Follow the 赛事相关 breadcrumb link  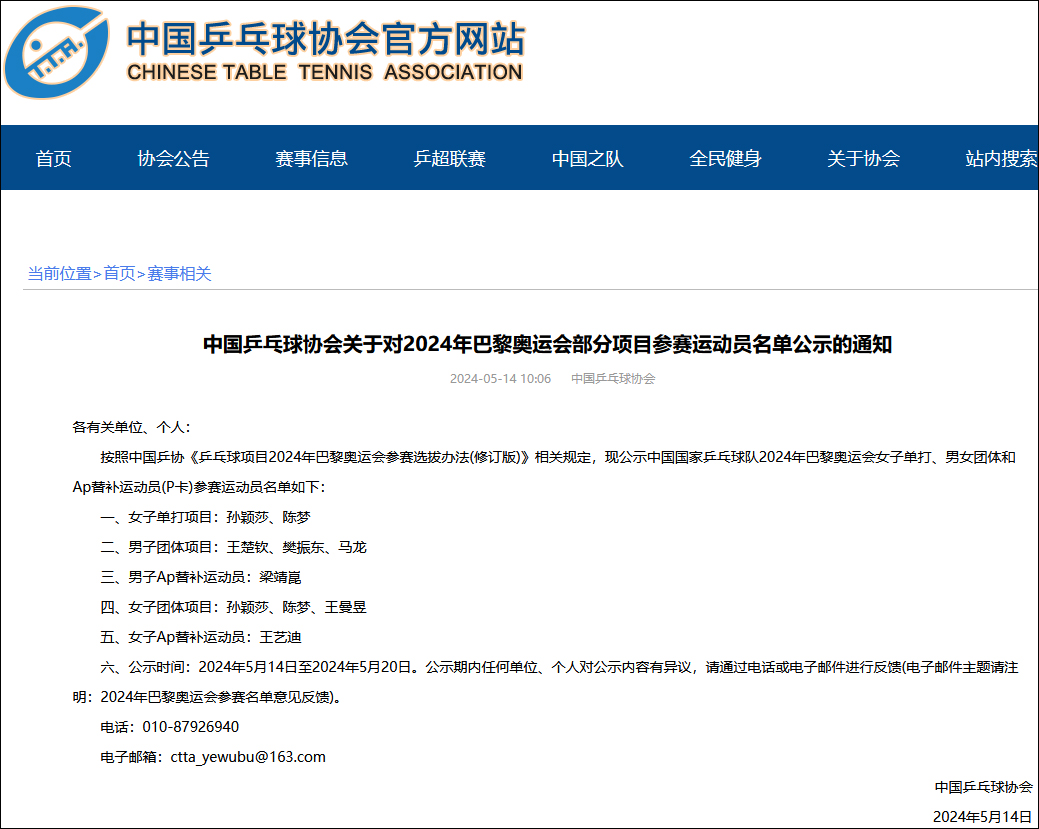(179, 274)
